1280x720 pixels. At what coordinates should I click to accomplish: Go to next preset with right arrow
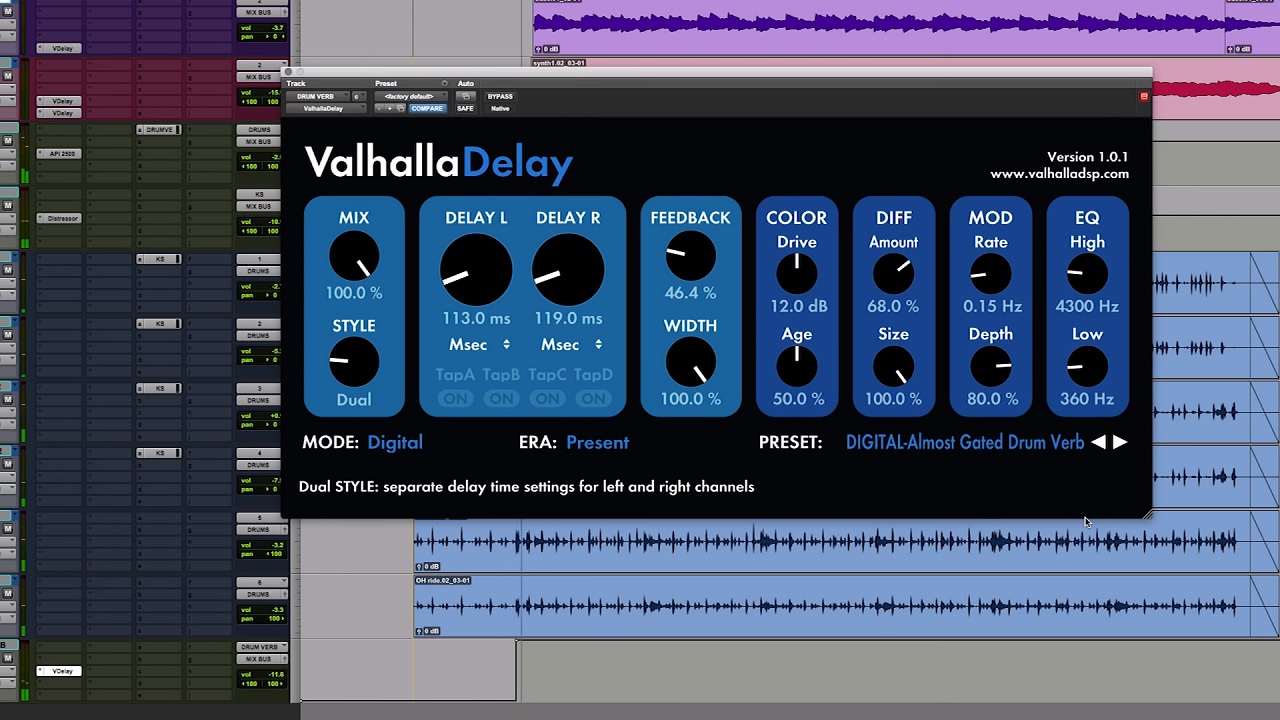click(1120, 442)
